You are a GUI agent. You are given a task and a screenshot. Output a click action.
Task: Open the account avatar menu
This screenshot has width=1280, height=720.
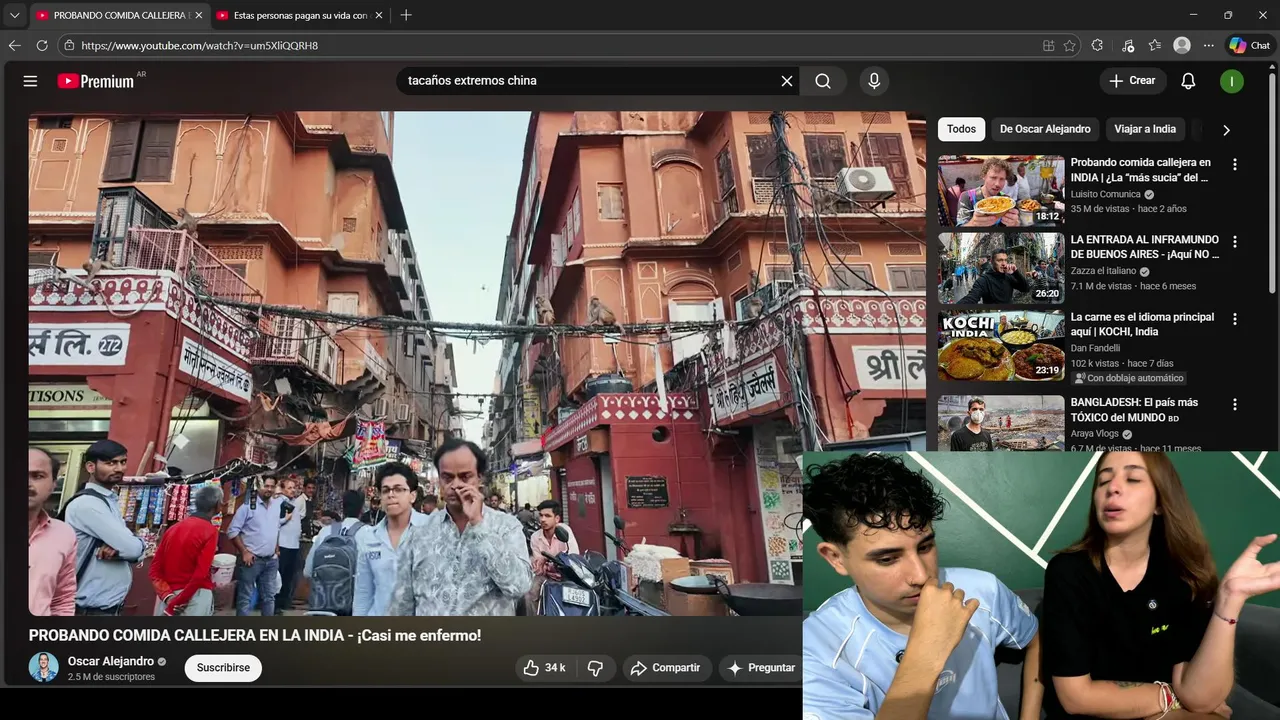1232,81
